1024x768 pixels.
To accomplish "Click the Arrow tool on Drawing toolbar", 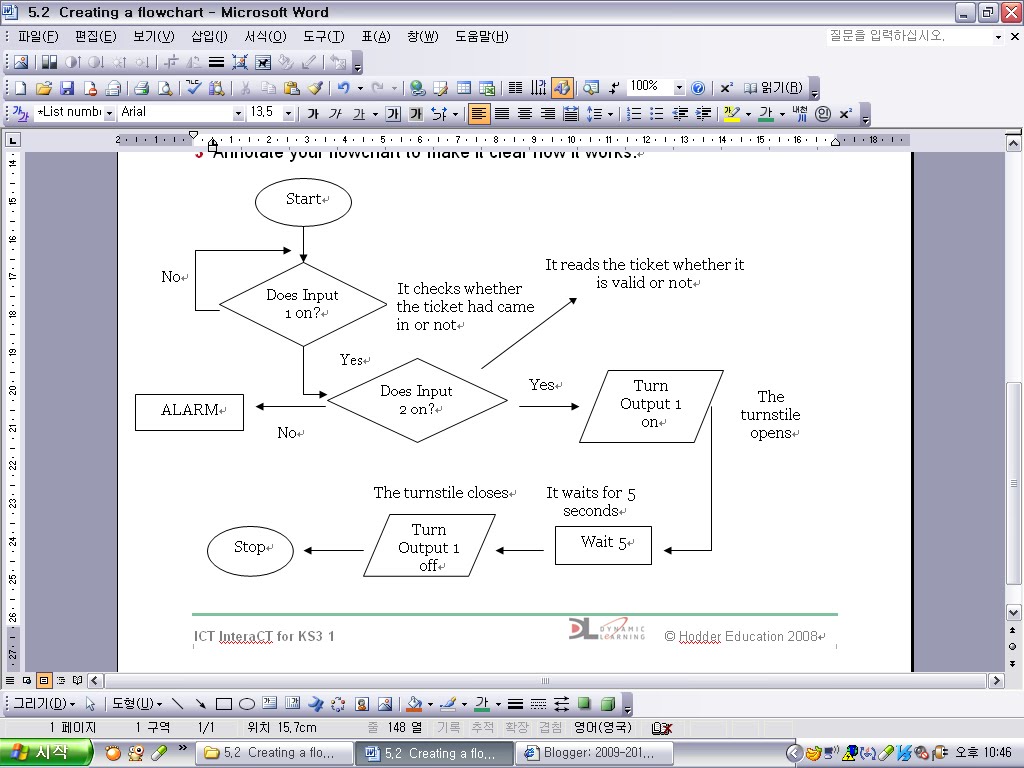I will point(201,703).
